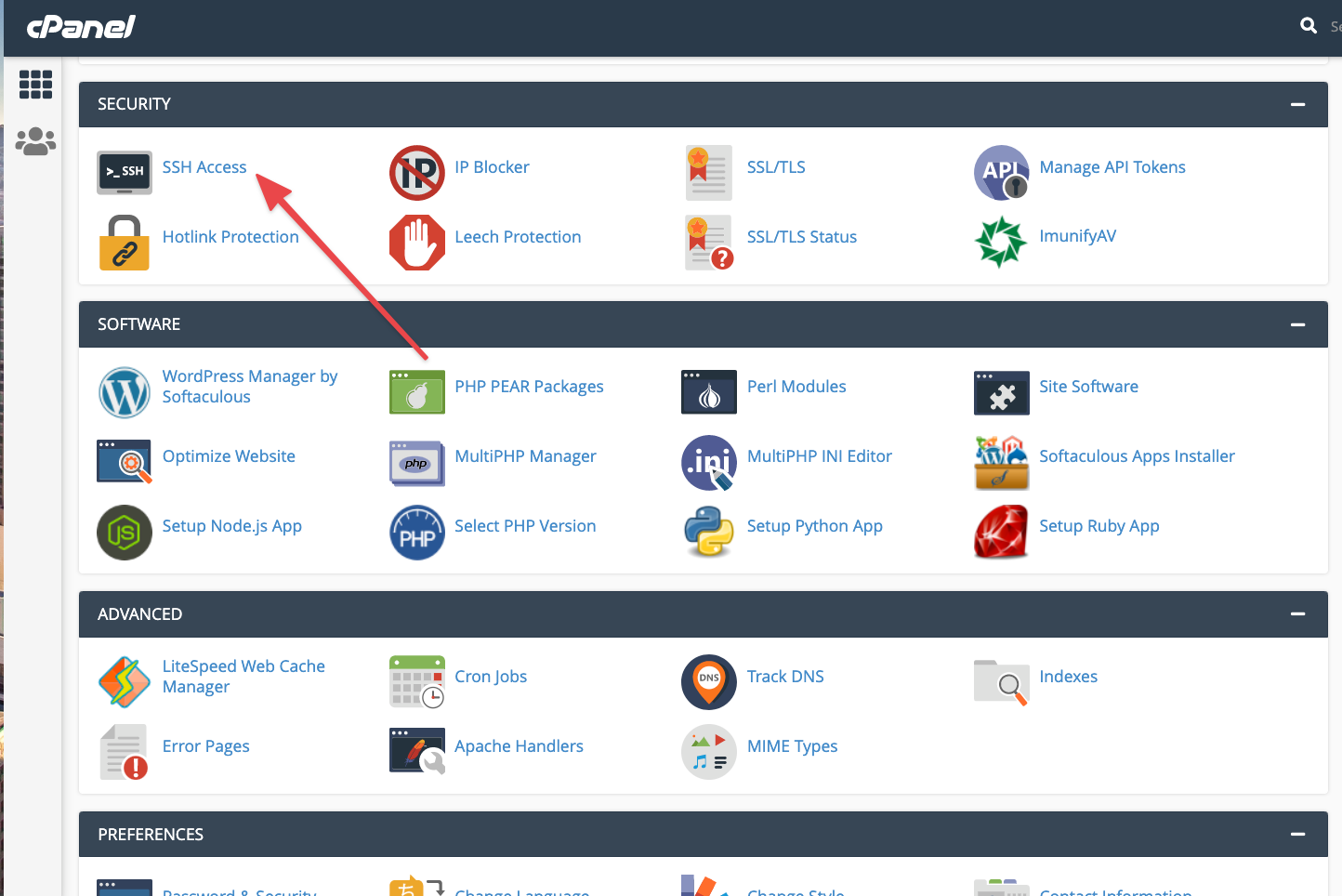Open WordPress Manager by Softaculous link
The height and width of the screenshot is (896, 1342).
tap(250, 387)
